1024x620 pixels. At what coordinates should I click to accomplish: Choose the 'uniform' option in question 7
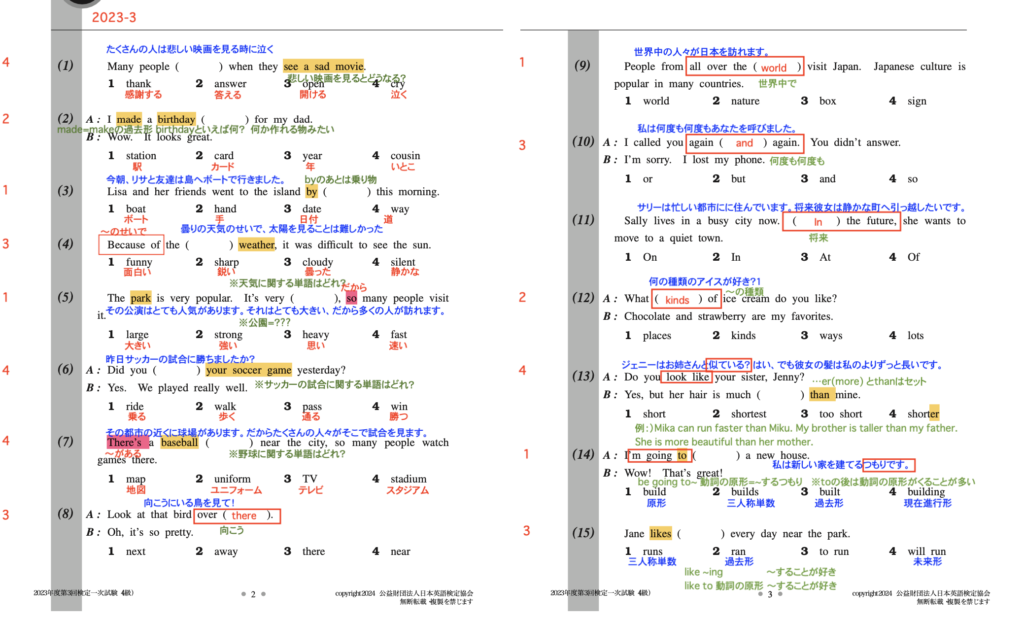(232, 479)
